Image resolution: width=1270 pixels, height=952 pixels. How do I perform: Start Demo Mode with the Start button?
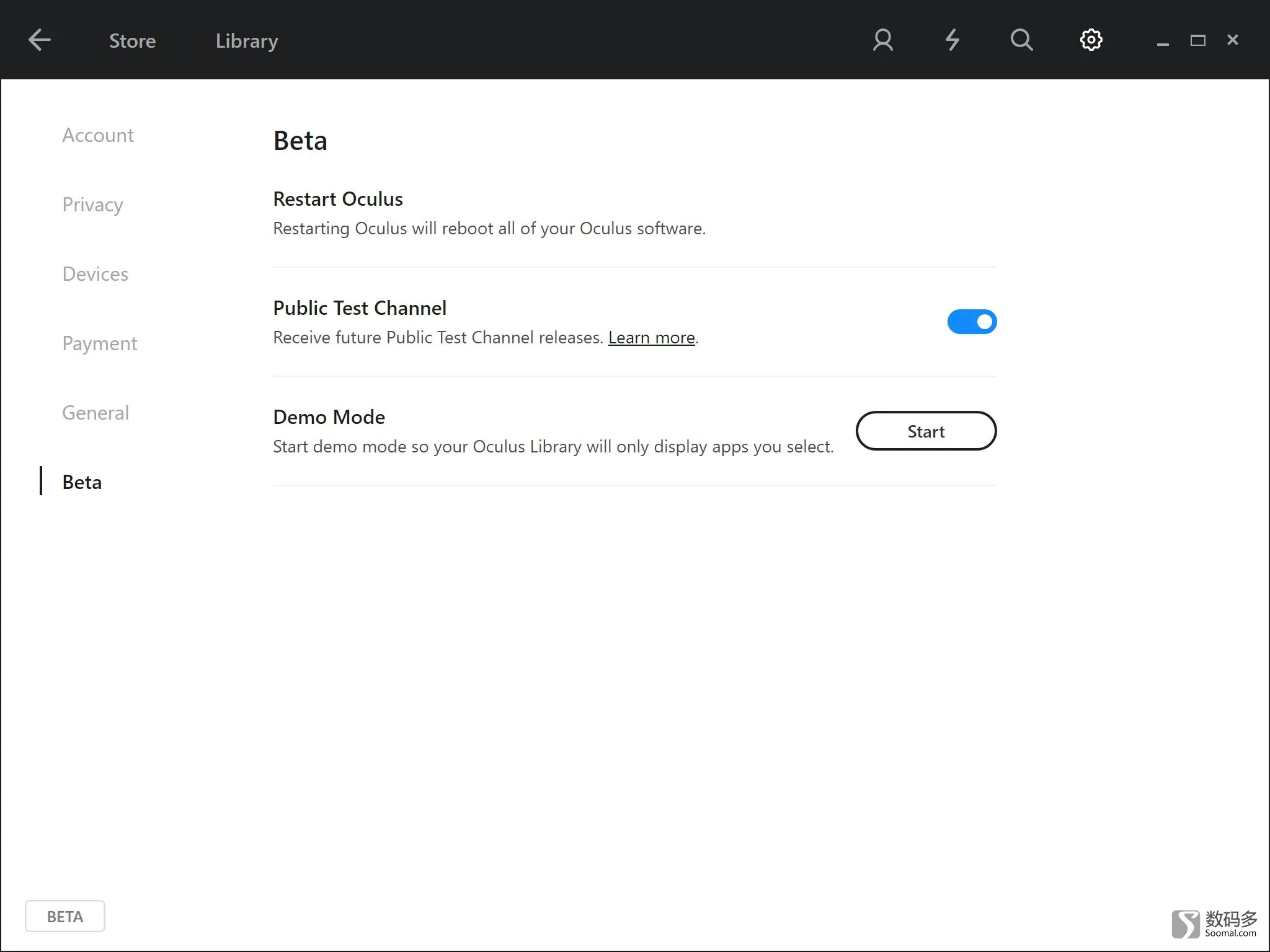click(x=926, y=431)
